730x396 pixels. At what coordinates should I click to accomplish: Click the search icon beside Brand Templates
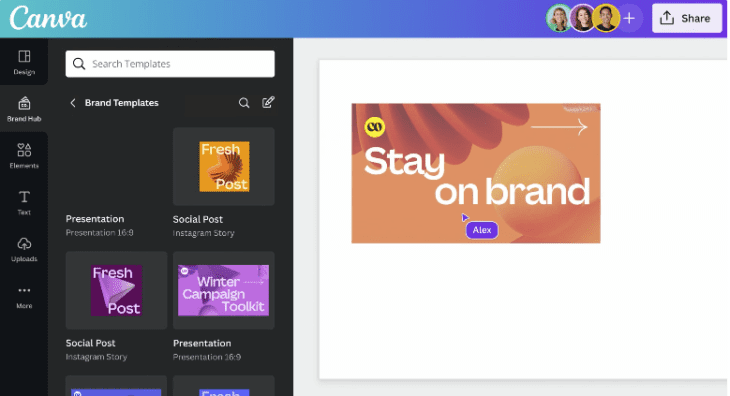pos(244,103)
